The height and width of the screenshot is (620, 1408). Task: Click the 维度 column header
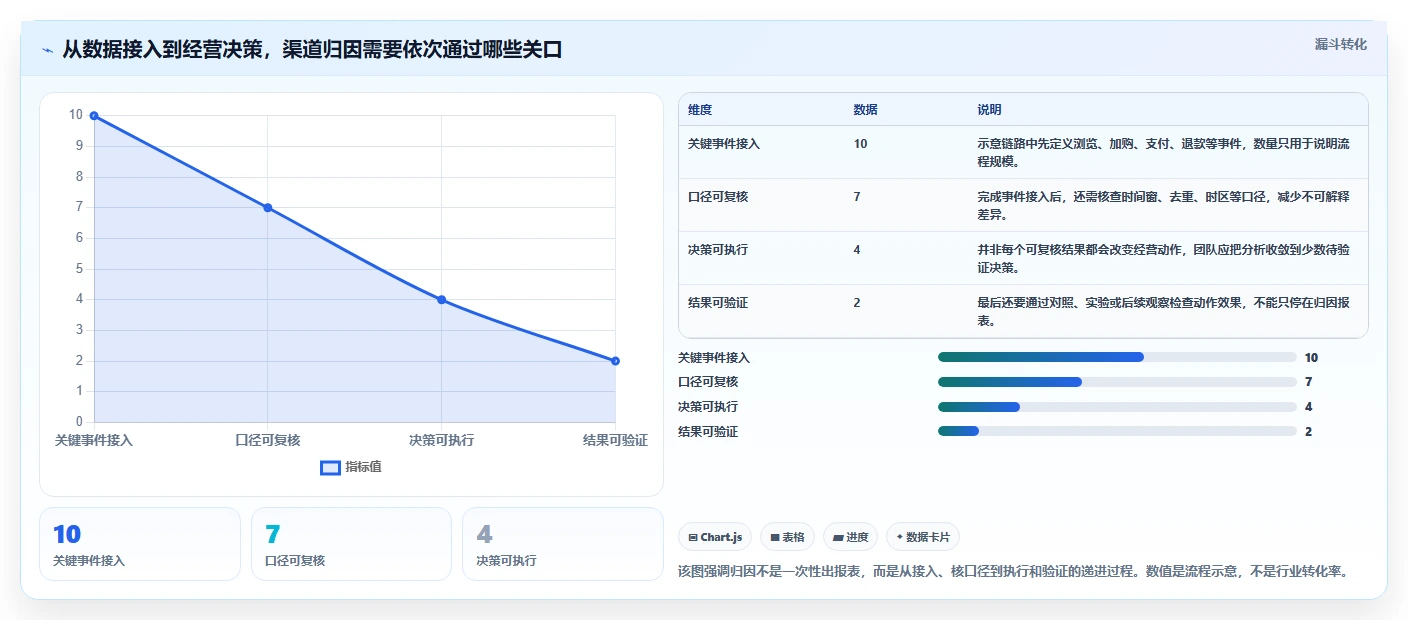[x=700, y=110]
